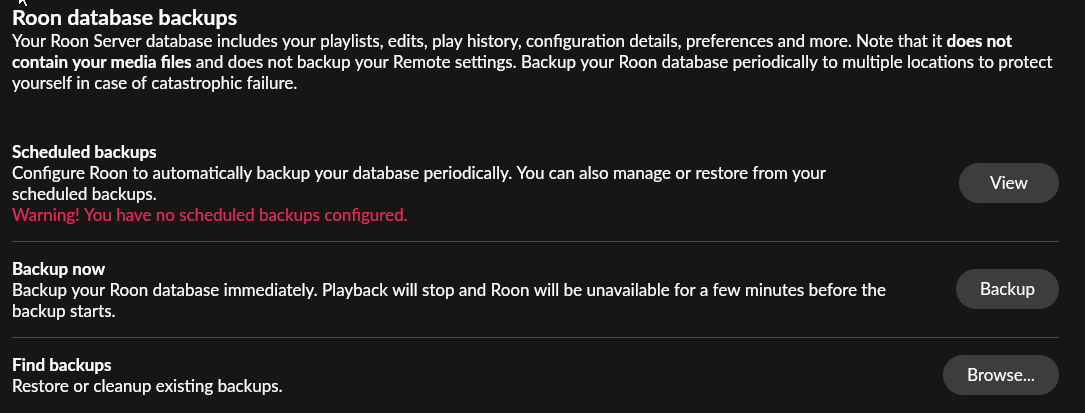This screenshot has height=413, width=1085.
Task: Click the View button for scheduled backups
Action: pyautogui.click(x=1008, y=183)
